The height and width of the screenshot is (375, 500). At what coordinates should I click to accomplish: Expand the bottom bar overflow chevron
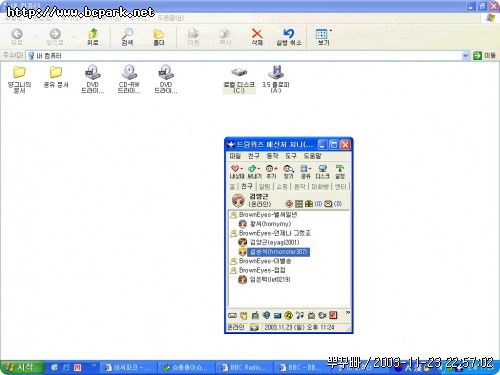click(348, 312)
